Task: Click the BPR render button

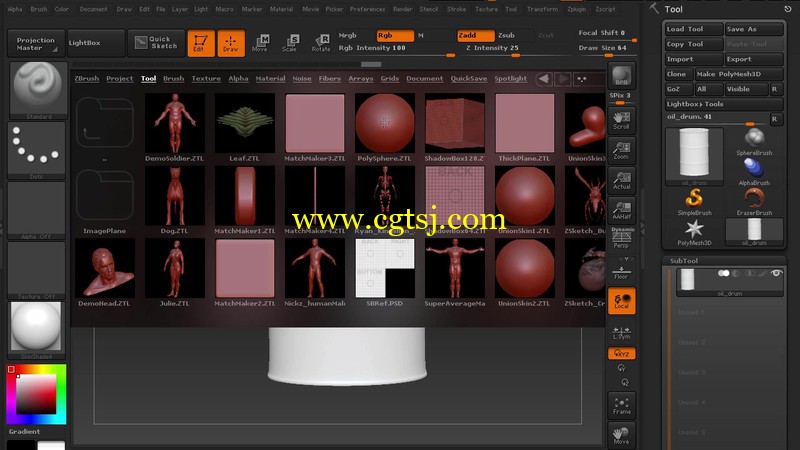Action: 621,76
